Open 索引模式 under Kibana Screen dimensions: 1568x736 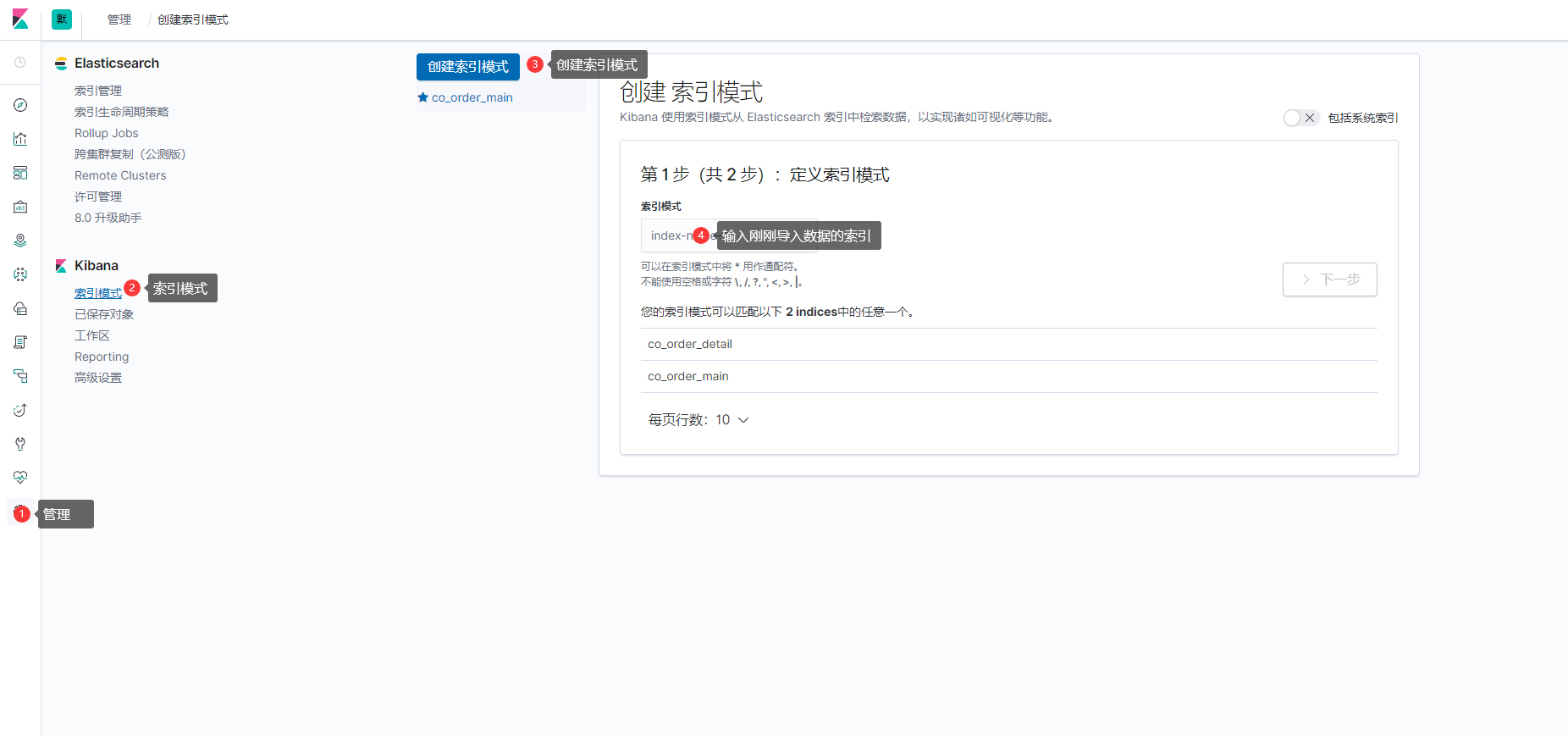pos(98,293)
